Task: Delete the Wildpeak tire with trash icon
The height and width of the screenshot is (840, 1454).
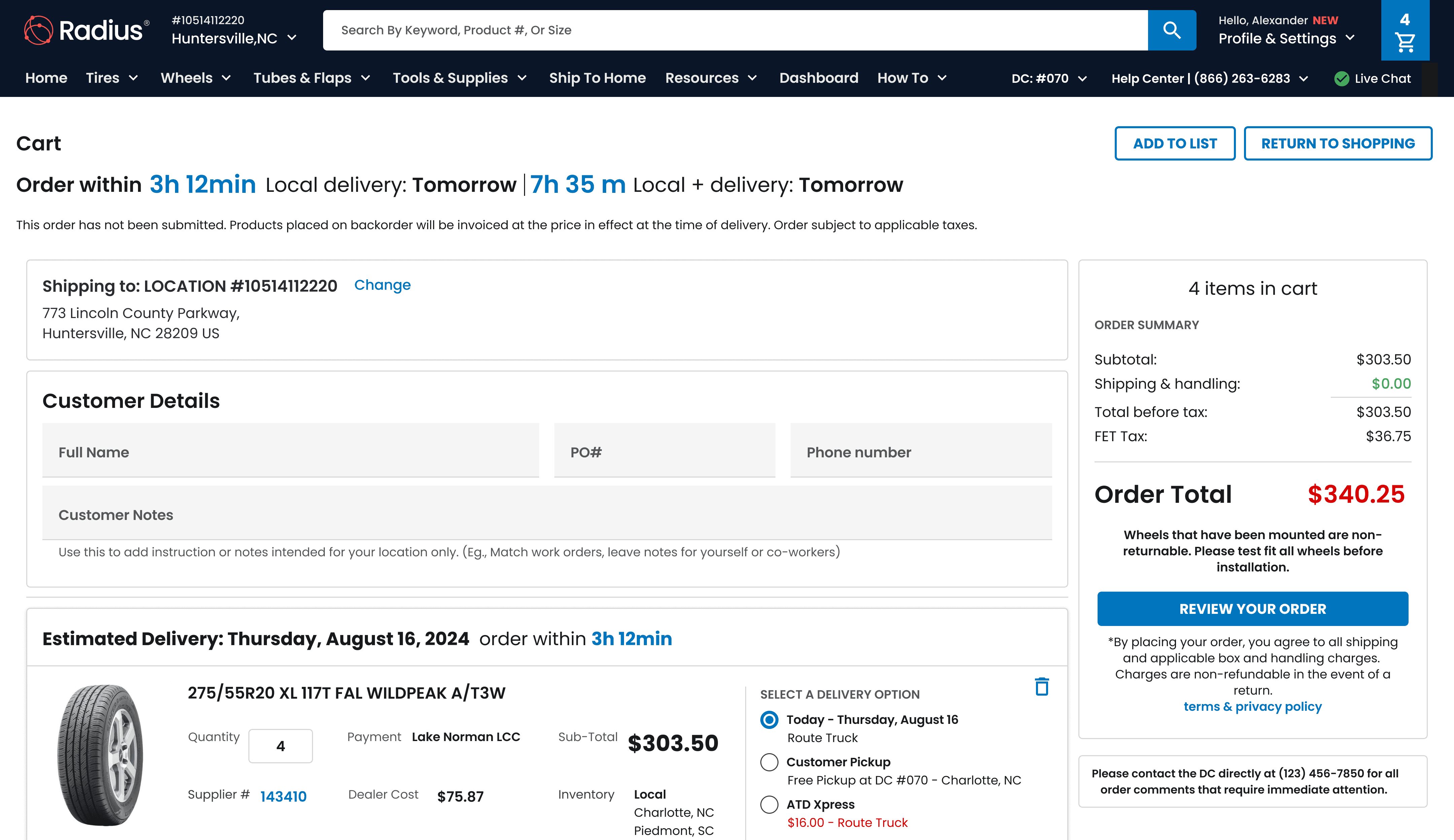Action: (x=1041, y=687)
